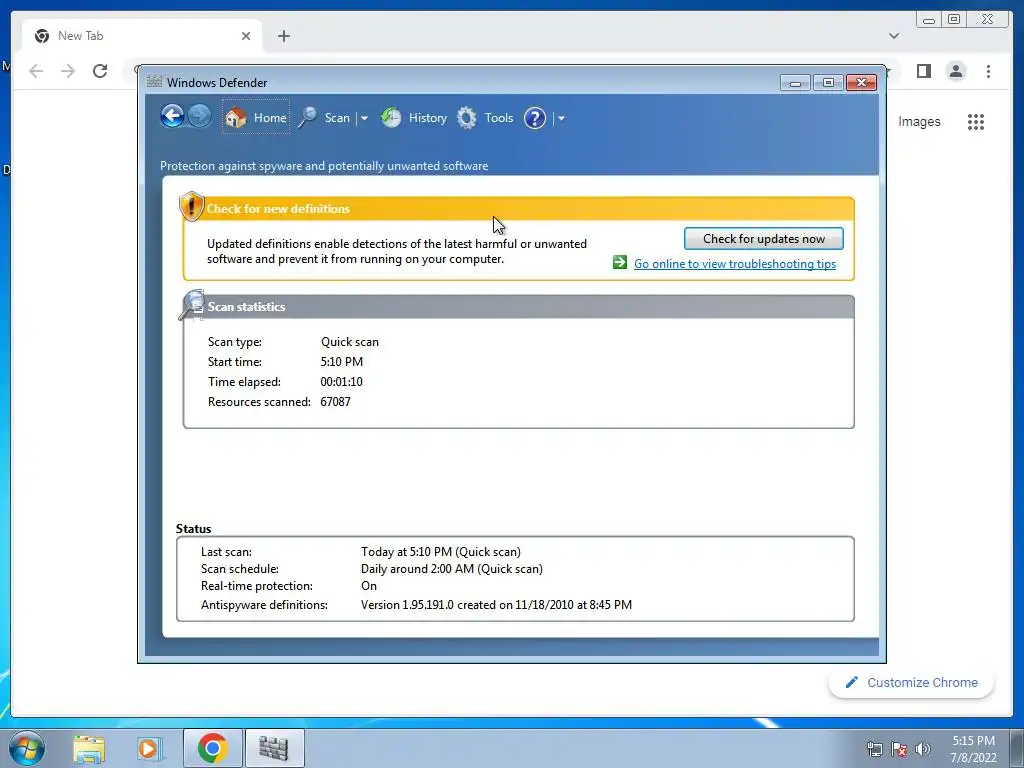
Task: Click Chrome's back arrow
Action: coord(36,71)
